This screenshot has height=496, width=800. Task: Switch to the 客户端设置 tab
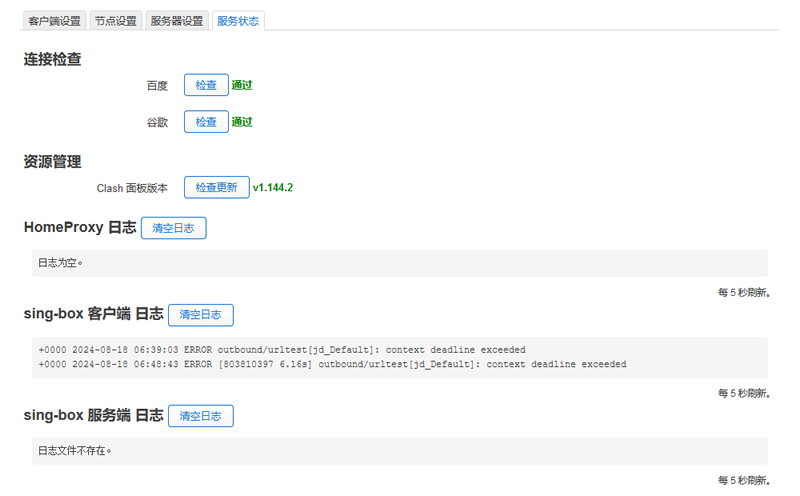point(55,21)
